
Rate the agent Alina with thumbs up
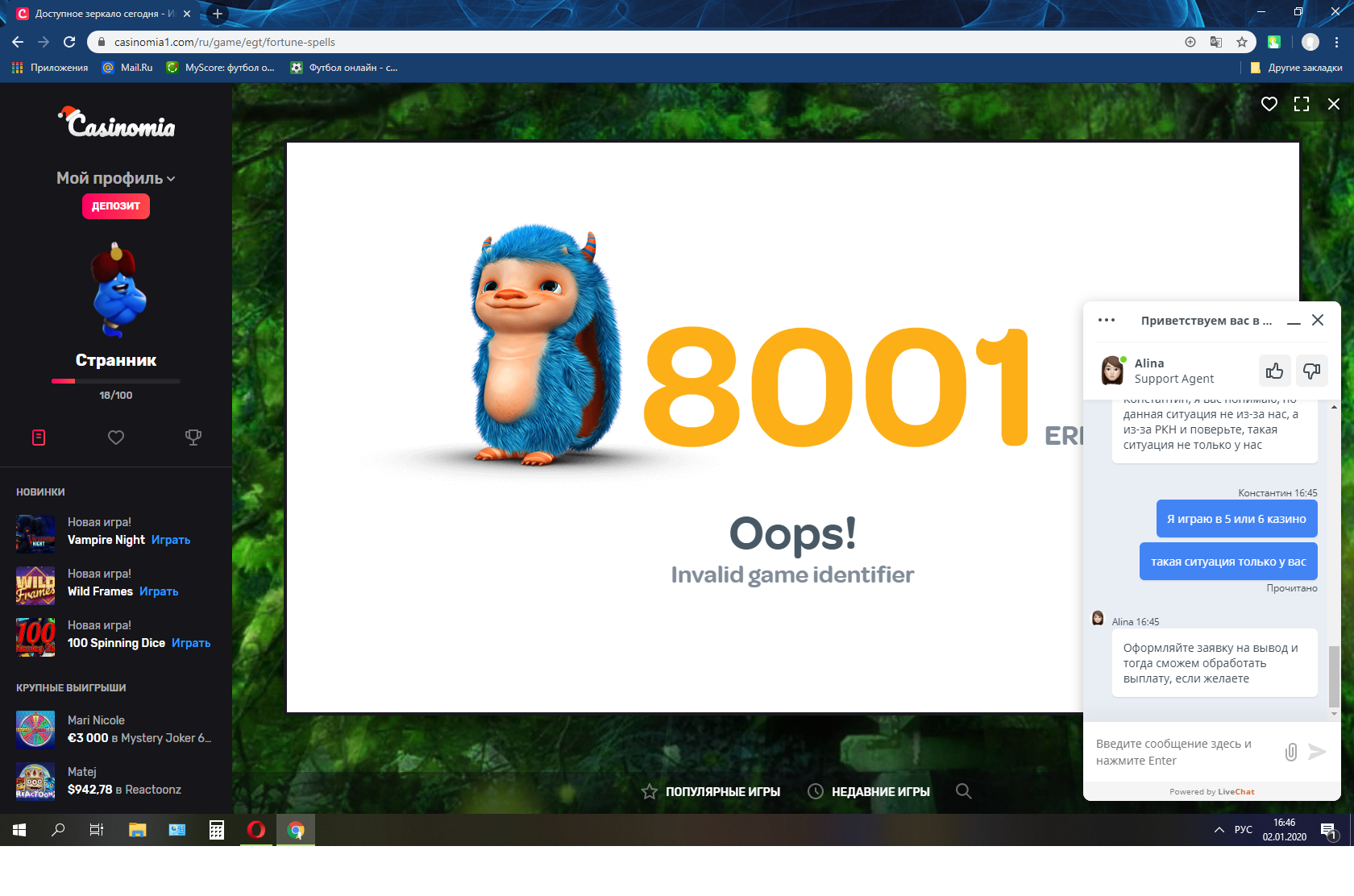coord(1274,371)
